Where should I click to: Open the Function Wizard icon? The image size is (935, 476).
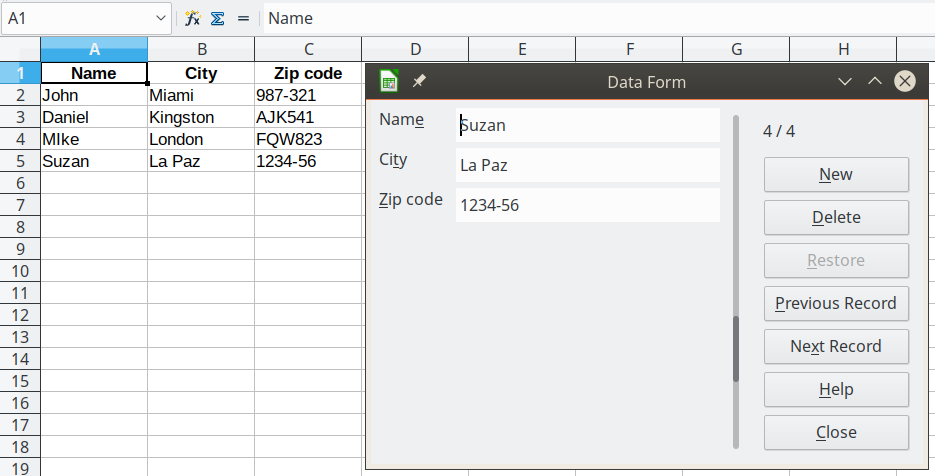(x=193, y=18)
